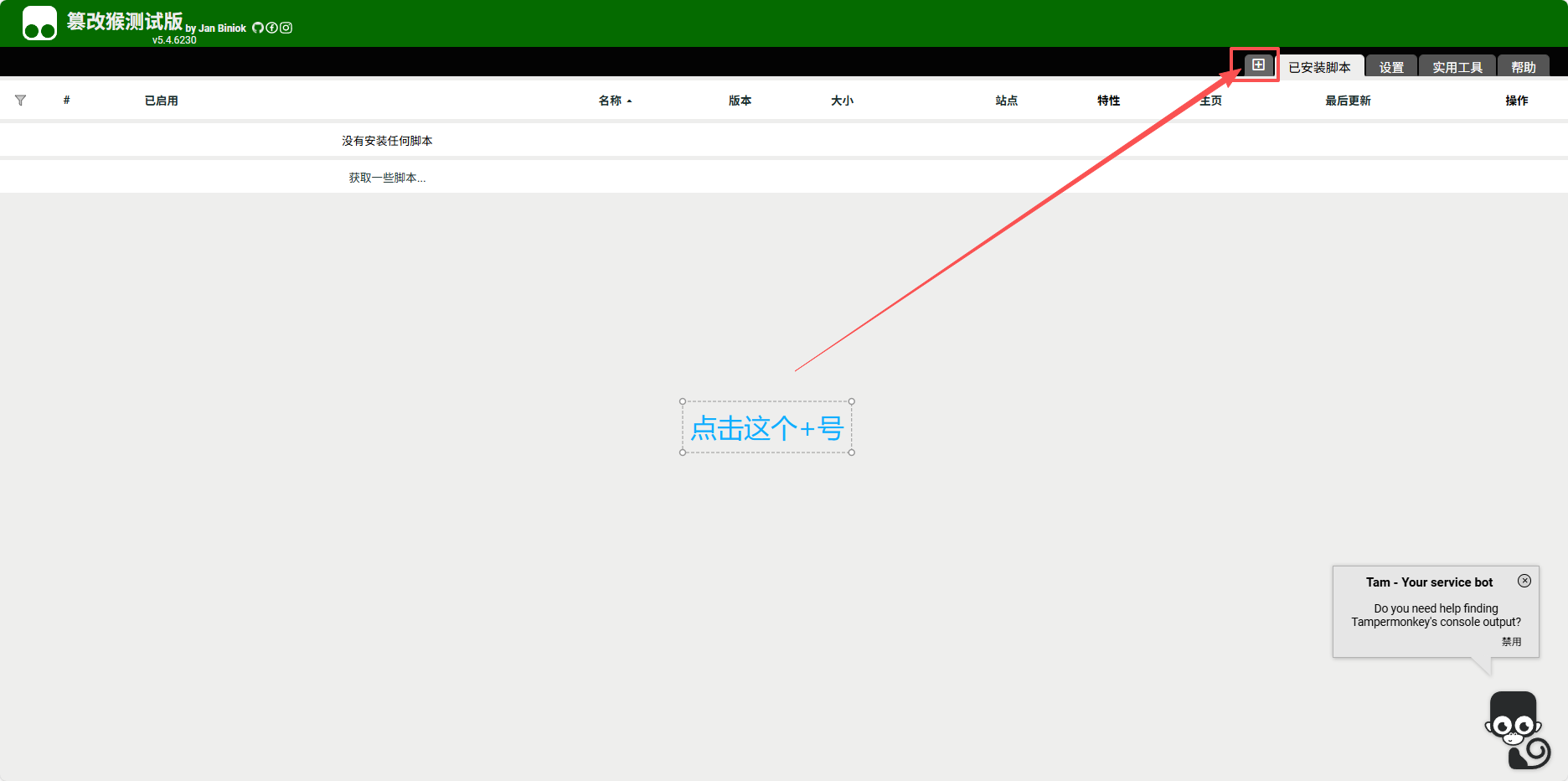Open the 设置 tab
The width and height of the screenshot is (1568, 781).
[1391, 67]
